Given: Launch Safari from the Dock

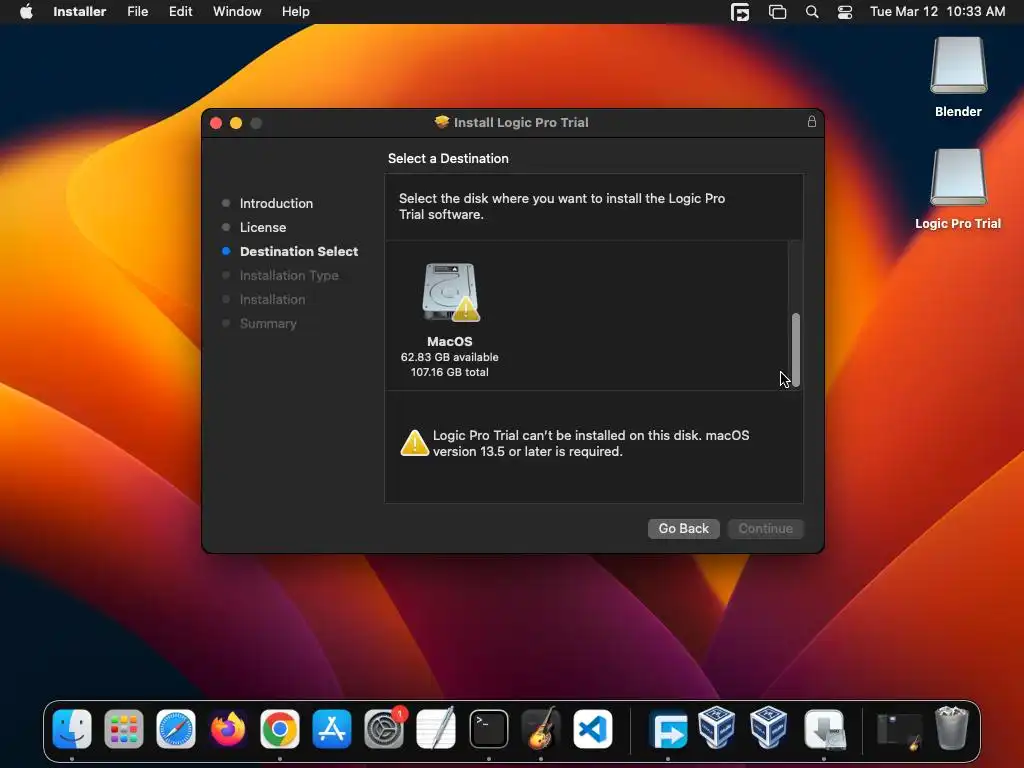Looking at the screenshot, I should pos(176,729).
